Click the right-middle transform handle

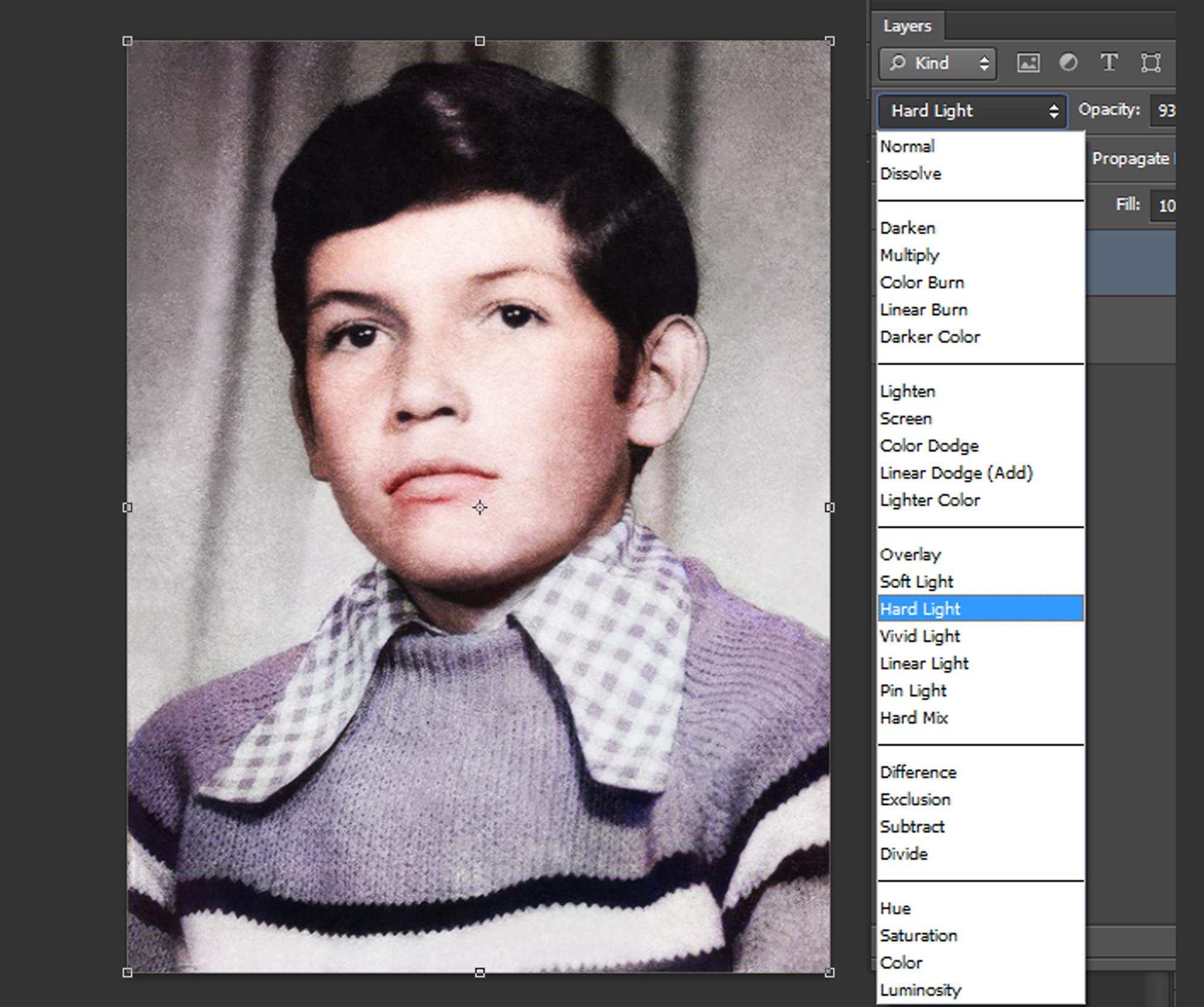[x=830, y=508]
